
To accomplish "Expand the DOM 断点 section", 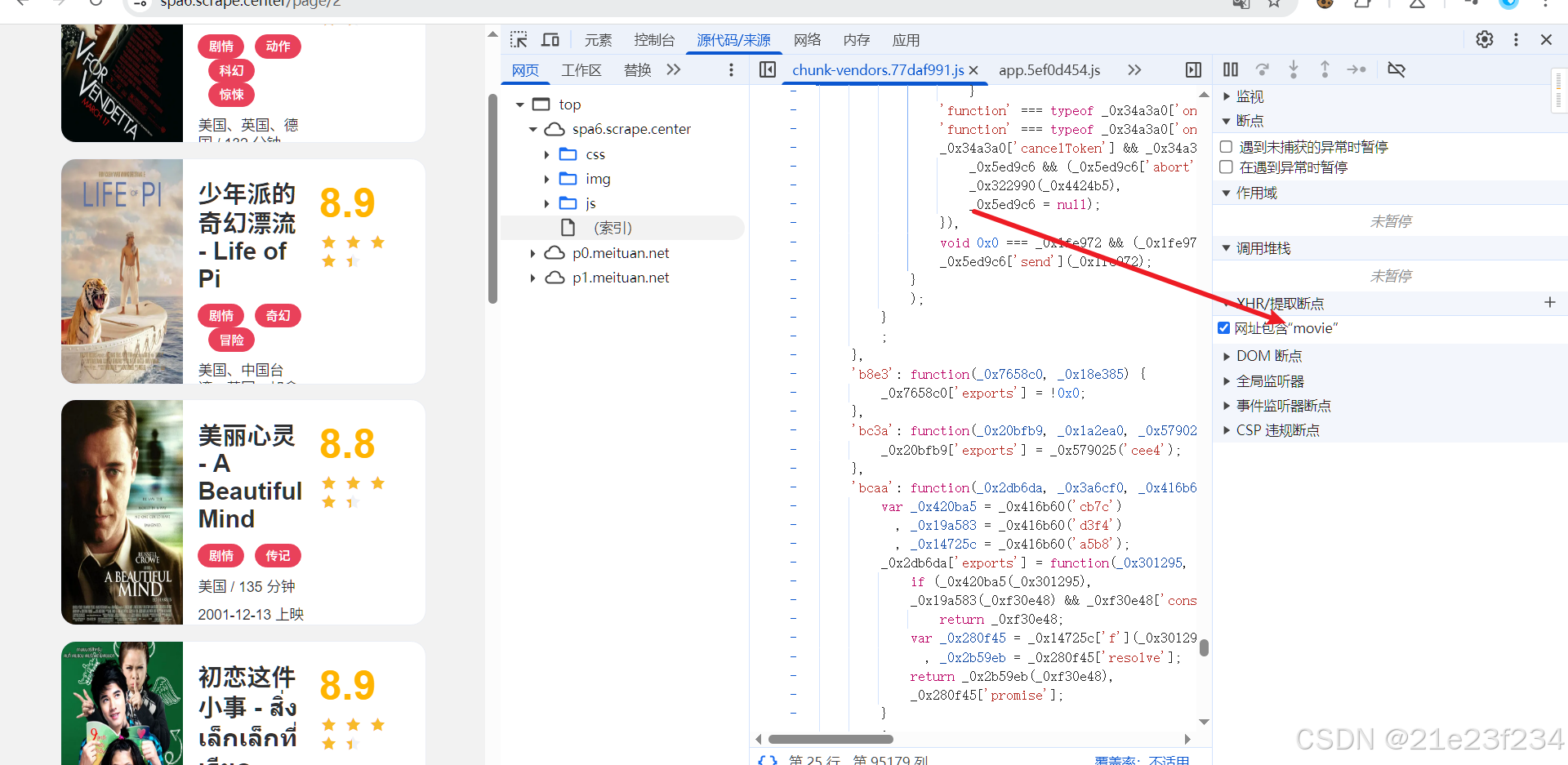I will [1226, 356].
